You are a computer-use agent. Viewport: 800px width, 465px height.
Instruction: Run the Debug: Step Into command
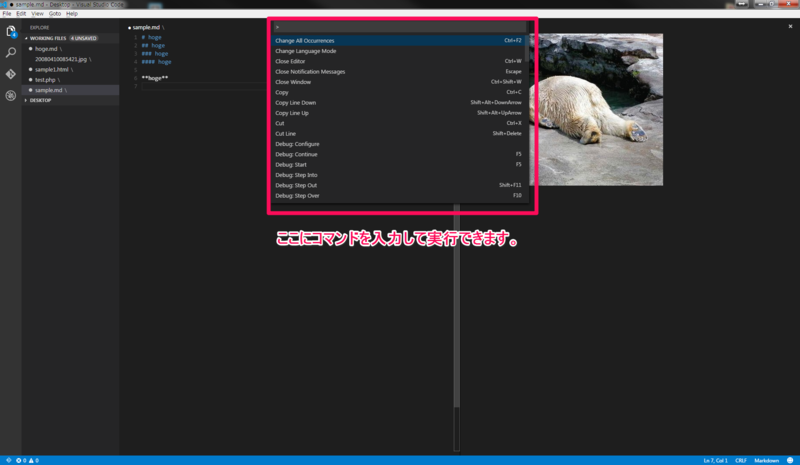click(398, 175)
